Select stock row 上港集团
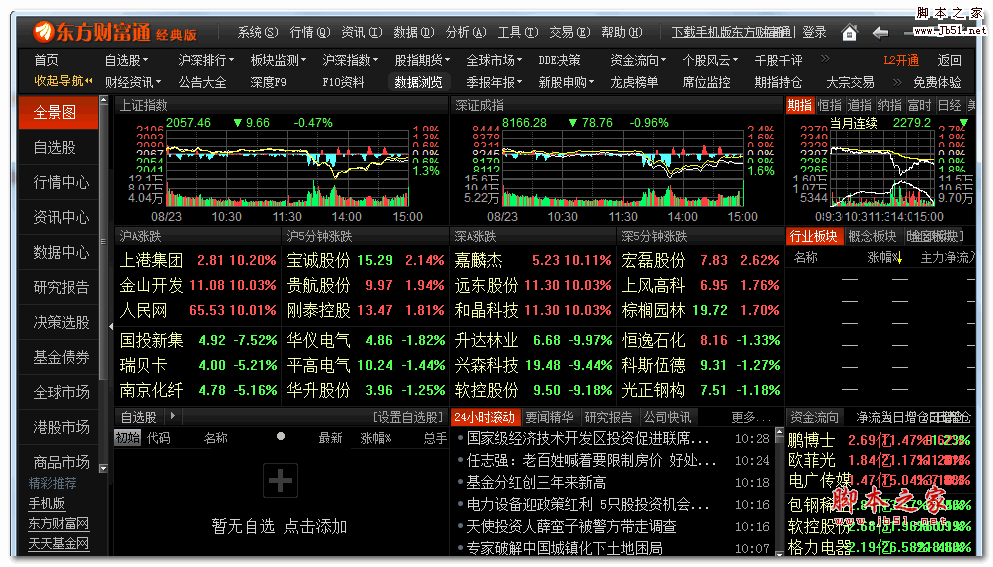 coord(198,260)
